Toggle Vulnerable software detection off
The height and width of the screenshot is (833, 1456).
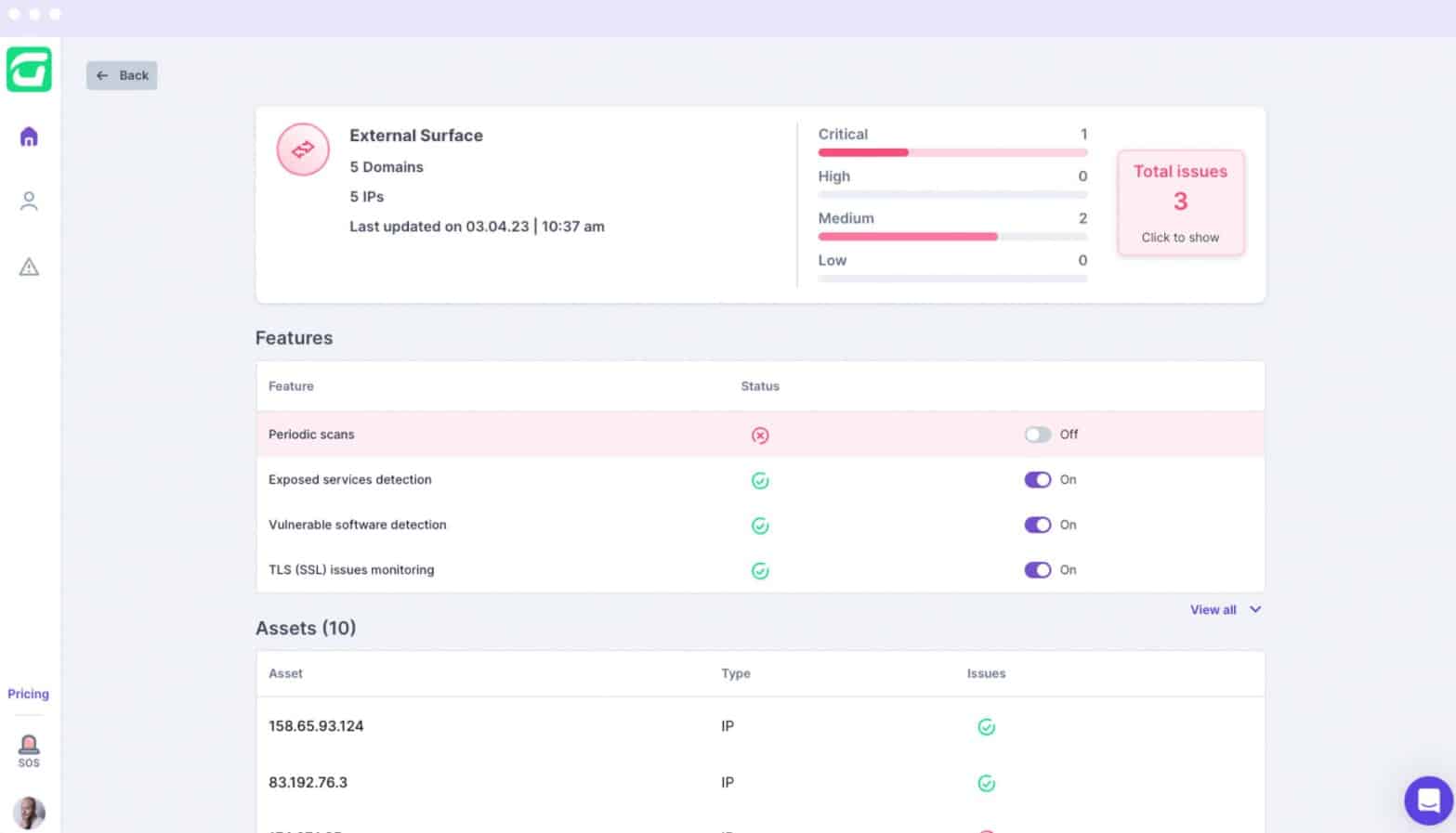[x=1037, y=525]
